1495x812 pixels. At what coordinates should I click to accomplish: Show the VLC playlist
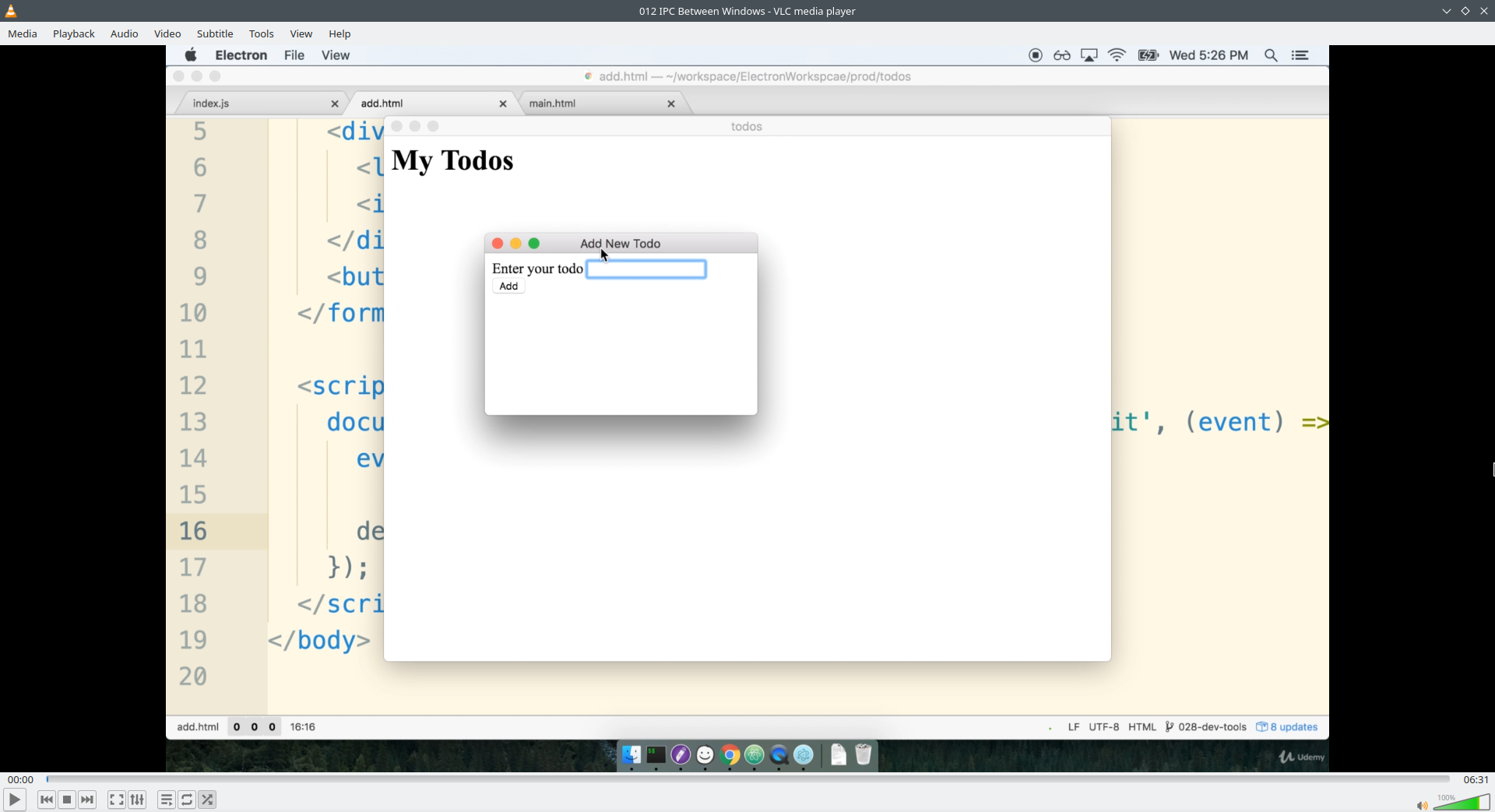click(x=166, y=800)
